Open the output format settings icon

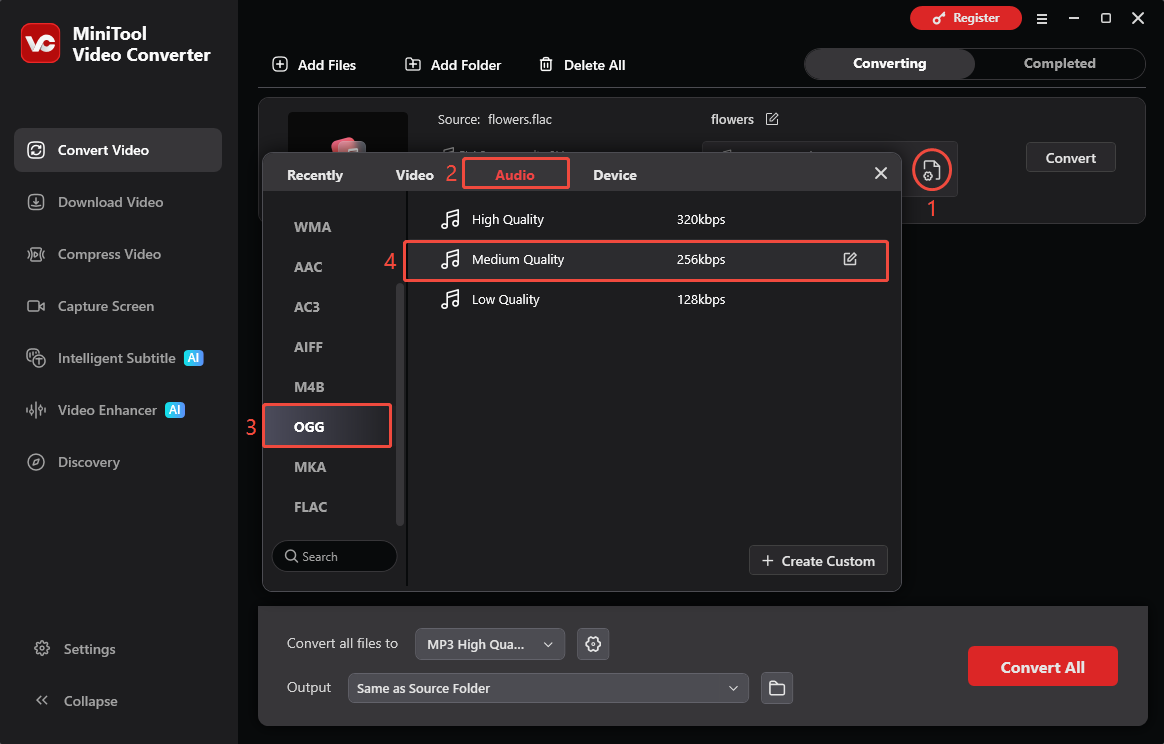(x=931, y=171)
